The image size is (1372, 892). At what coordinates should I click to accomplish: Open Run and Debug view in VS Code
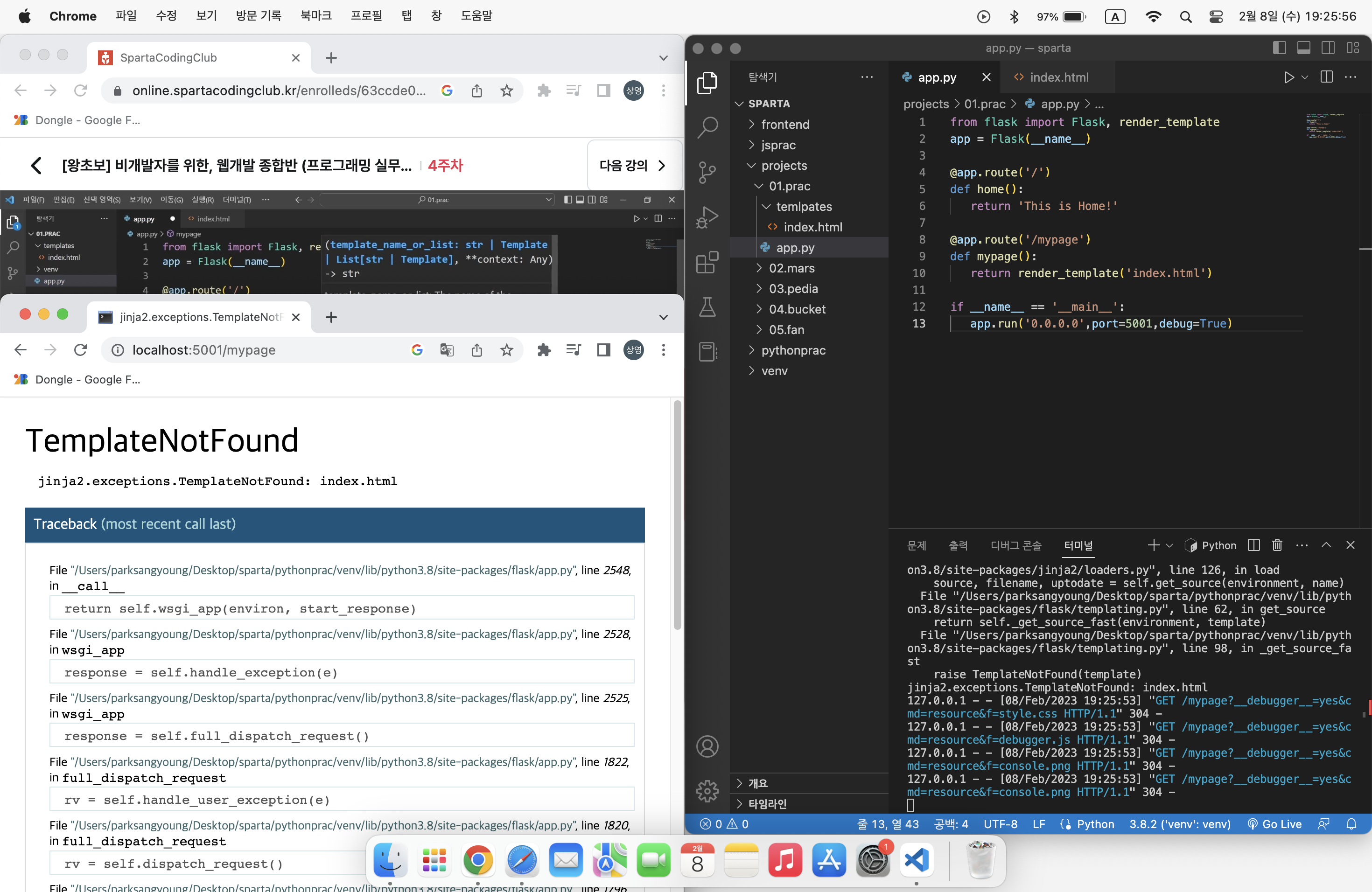pos(707,217)
